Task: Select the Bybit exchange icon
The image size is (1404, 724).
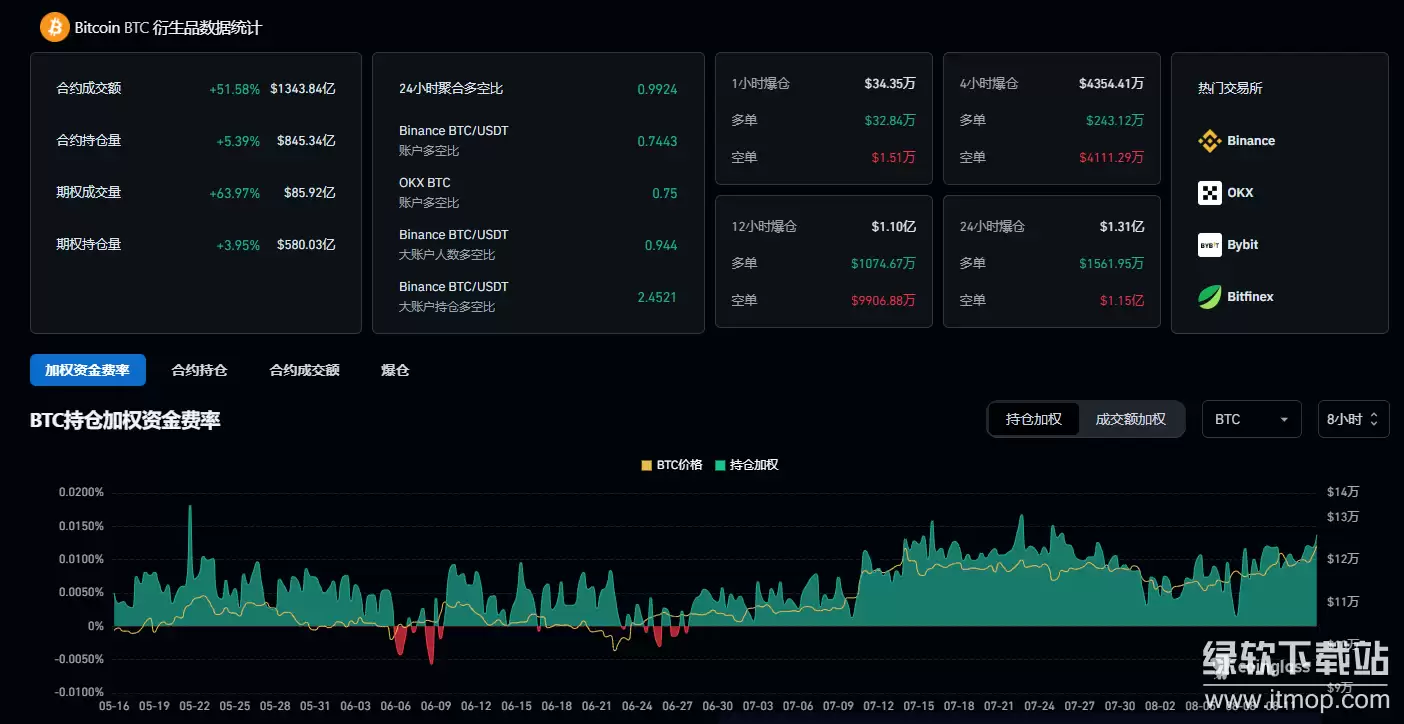Action: [1210, 244]
